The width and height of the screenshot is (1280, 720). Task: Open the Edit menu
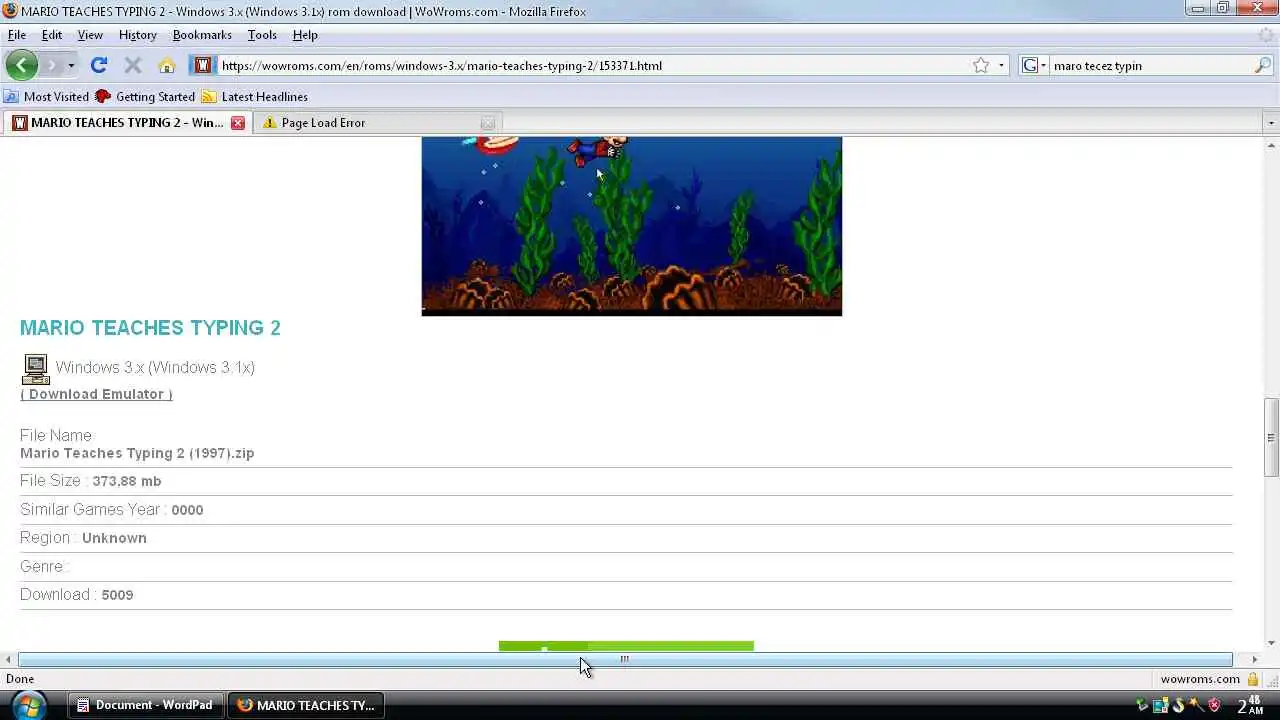[x=52, y=34]
